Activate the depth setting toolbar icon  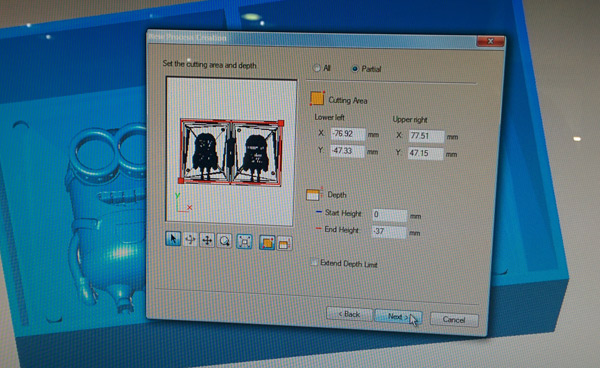pos(284,244)
